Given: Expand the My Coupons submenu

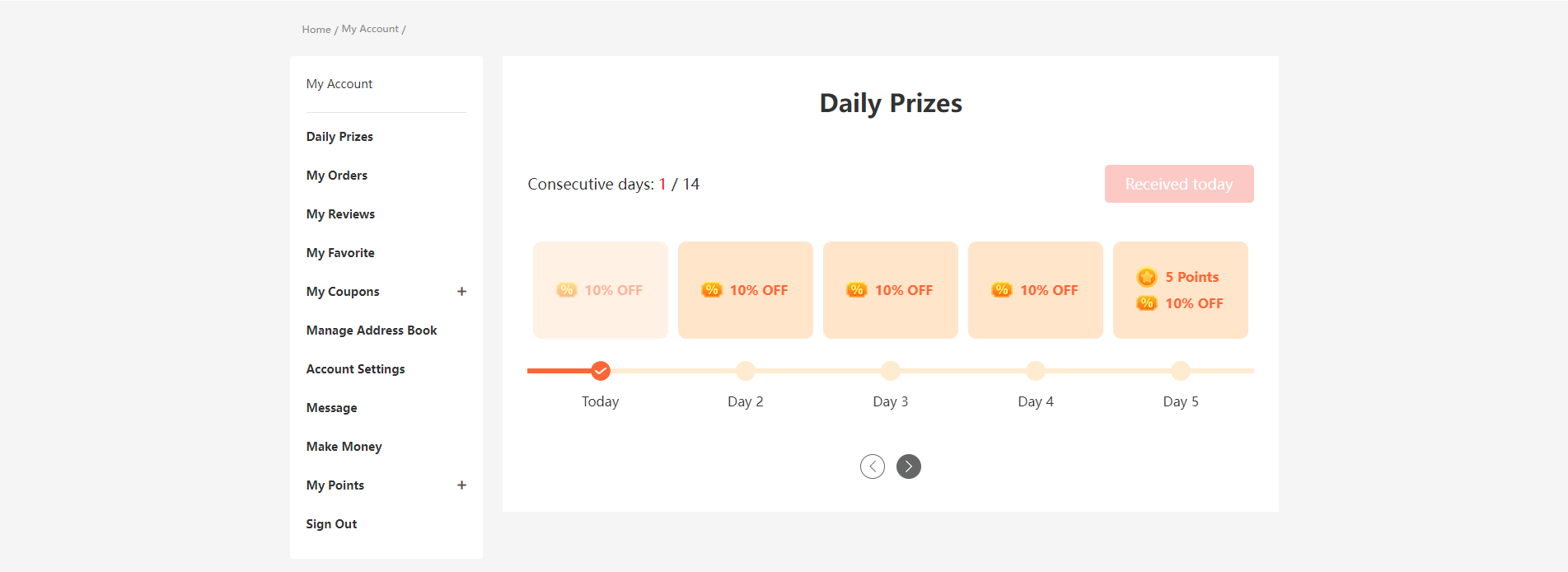Looking at the screenshot, I should click(461, 292).
